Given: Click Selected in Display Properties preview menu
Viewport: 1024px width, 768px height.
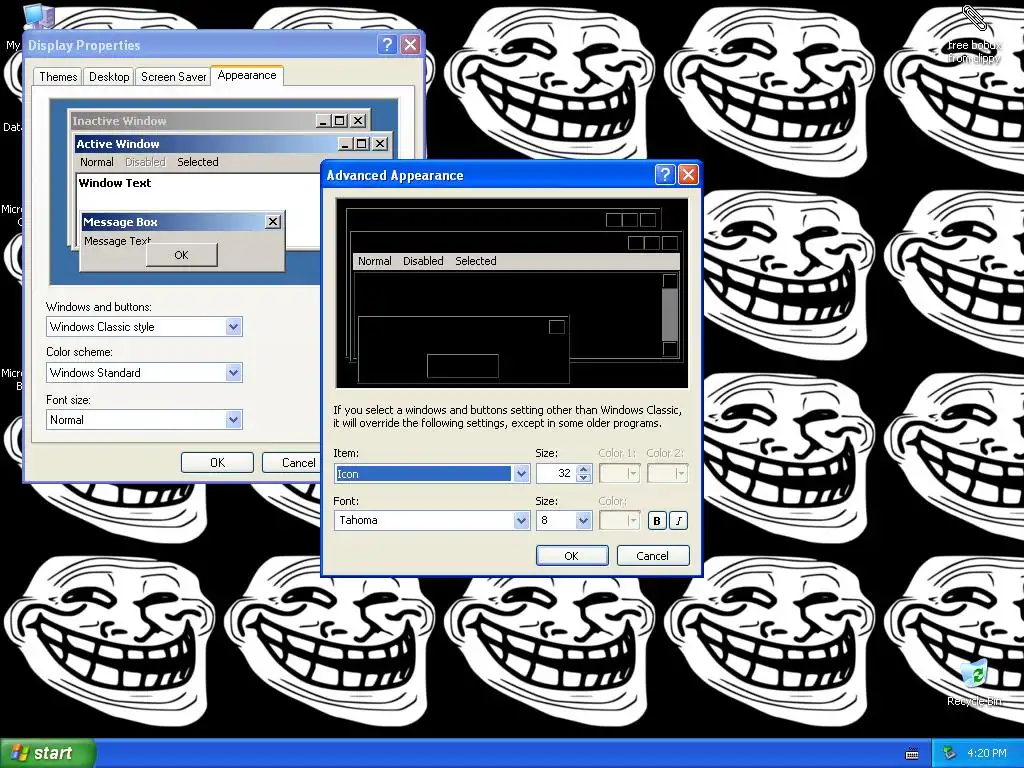Looking at the screenshot, I should coord(198,162).
